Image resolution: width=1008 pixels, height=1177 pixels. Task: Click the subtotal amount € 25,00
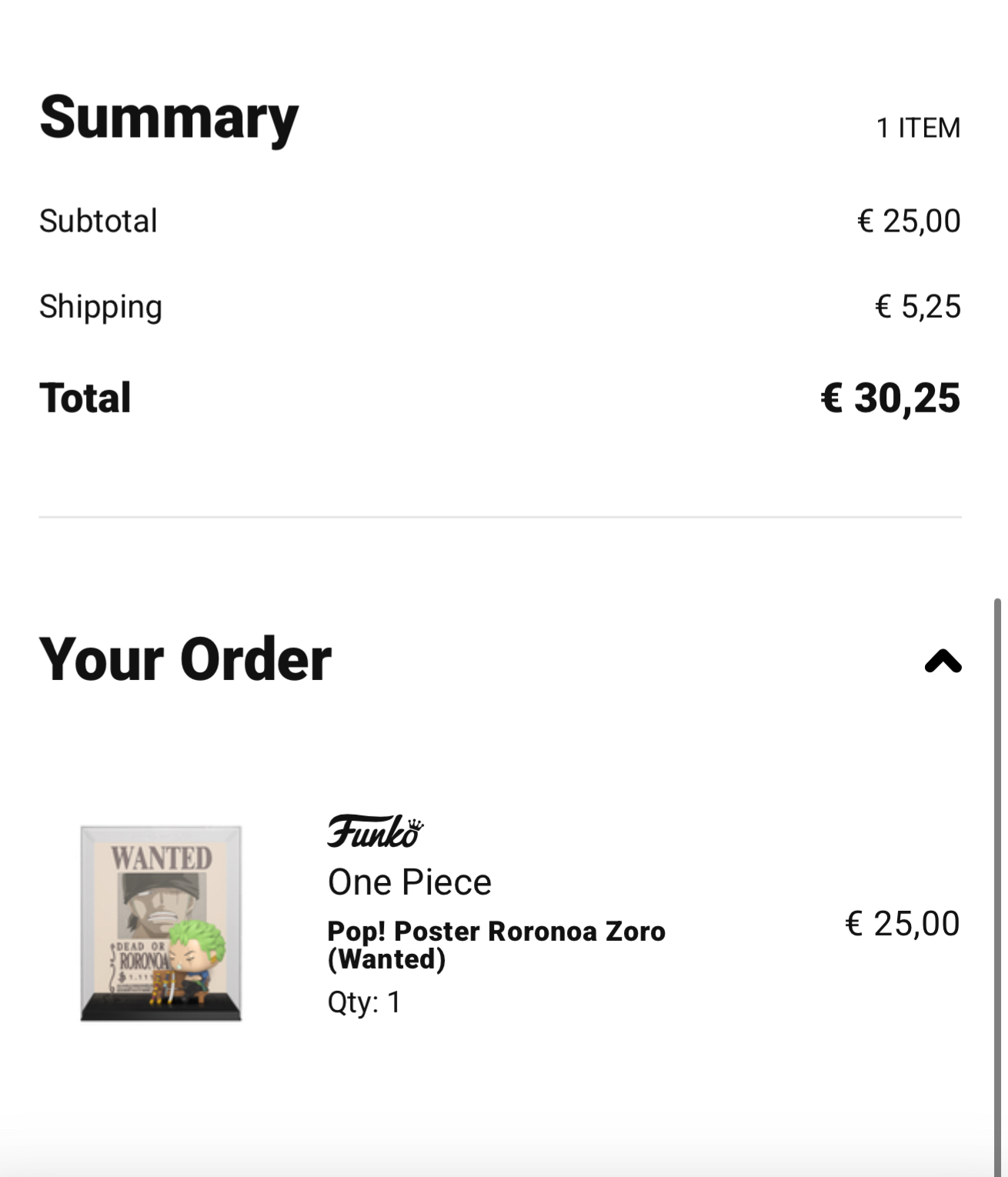coord(909,221)
